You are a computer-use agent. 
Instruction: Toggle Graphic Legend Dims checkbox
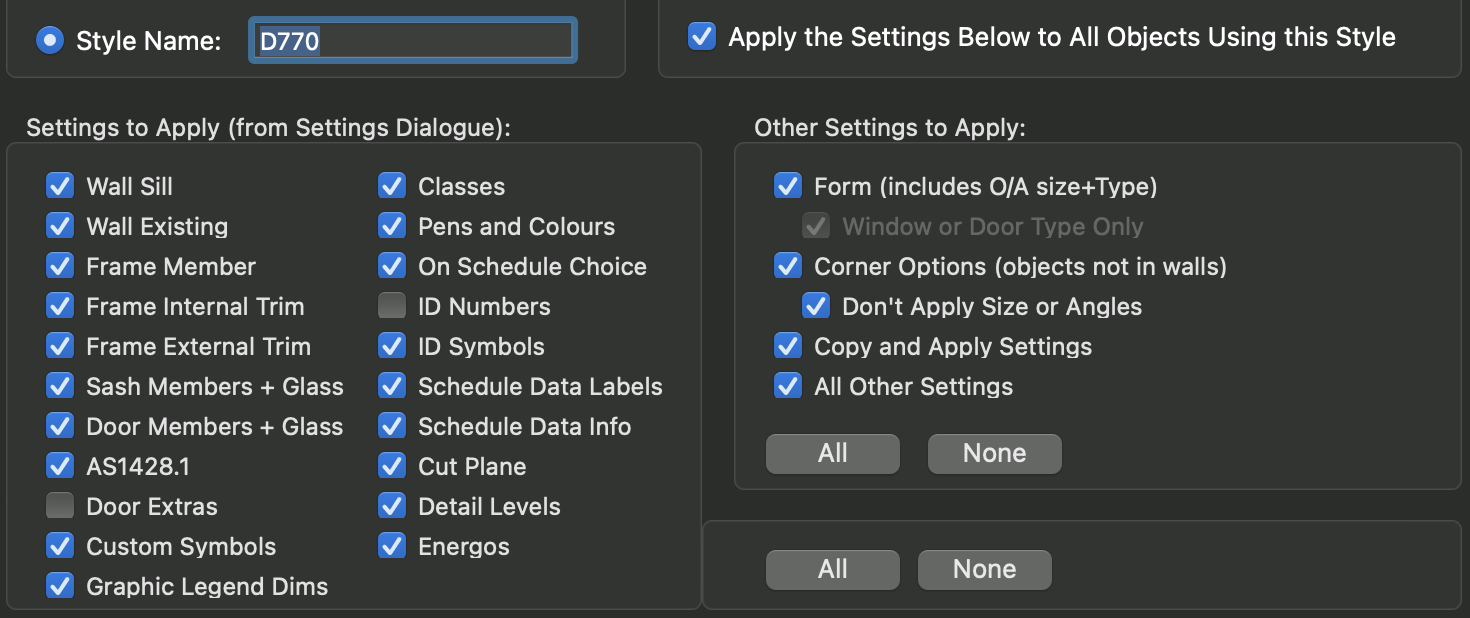pyautogui.click(x=60, y=587)
